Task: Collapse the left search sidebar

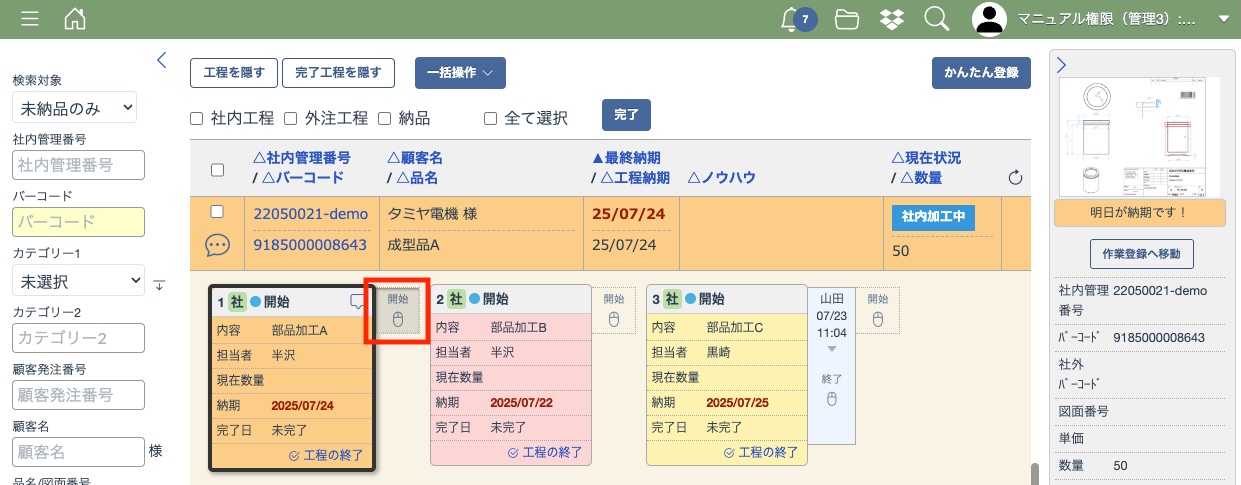Action: point(162,60)
